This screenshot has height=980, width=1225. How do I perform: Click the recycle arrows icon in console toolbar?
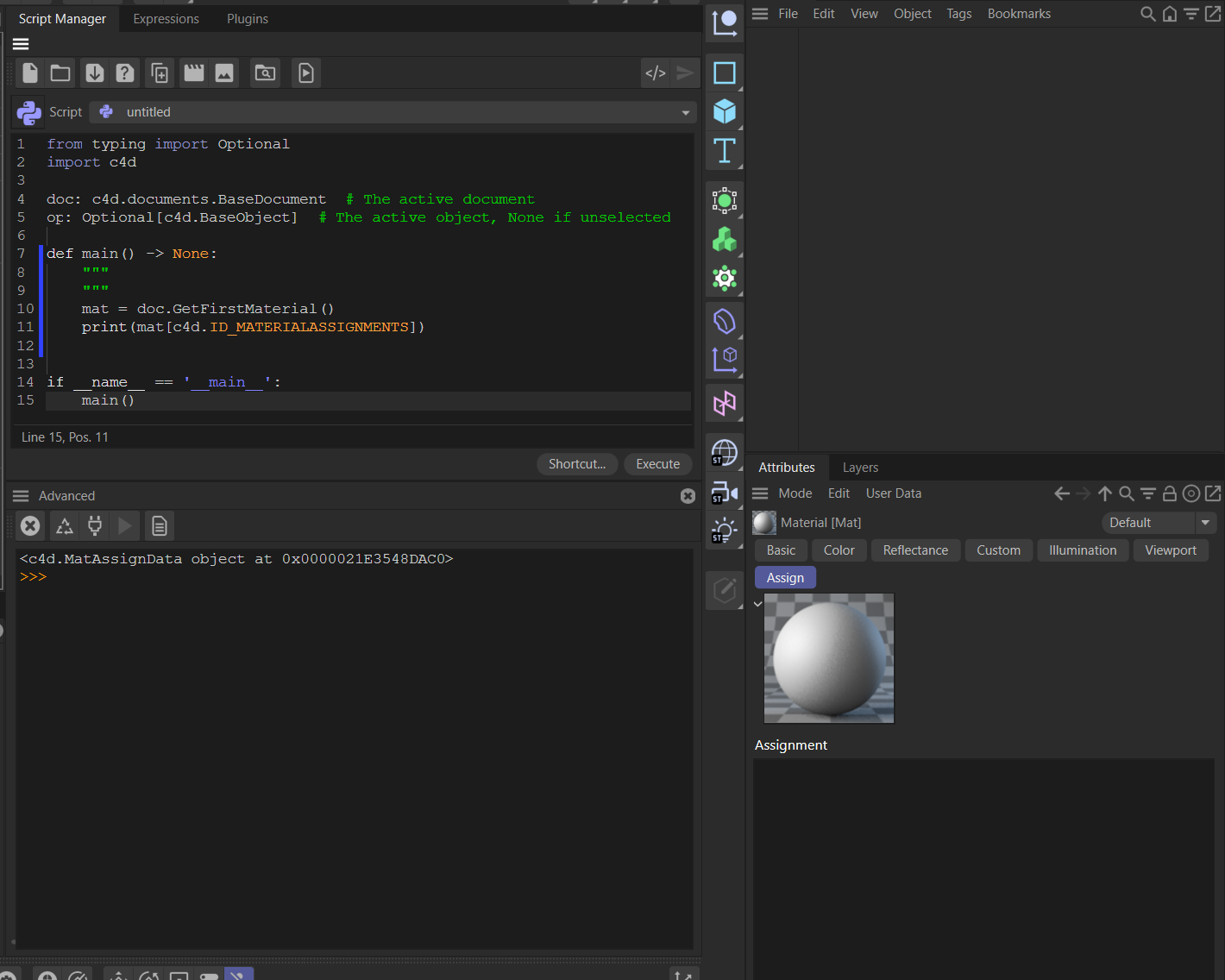(64, 526)
